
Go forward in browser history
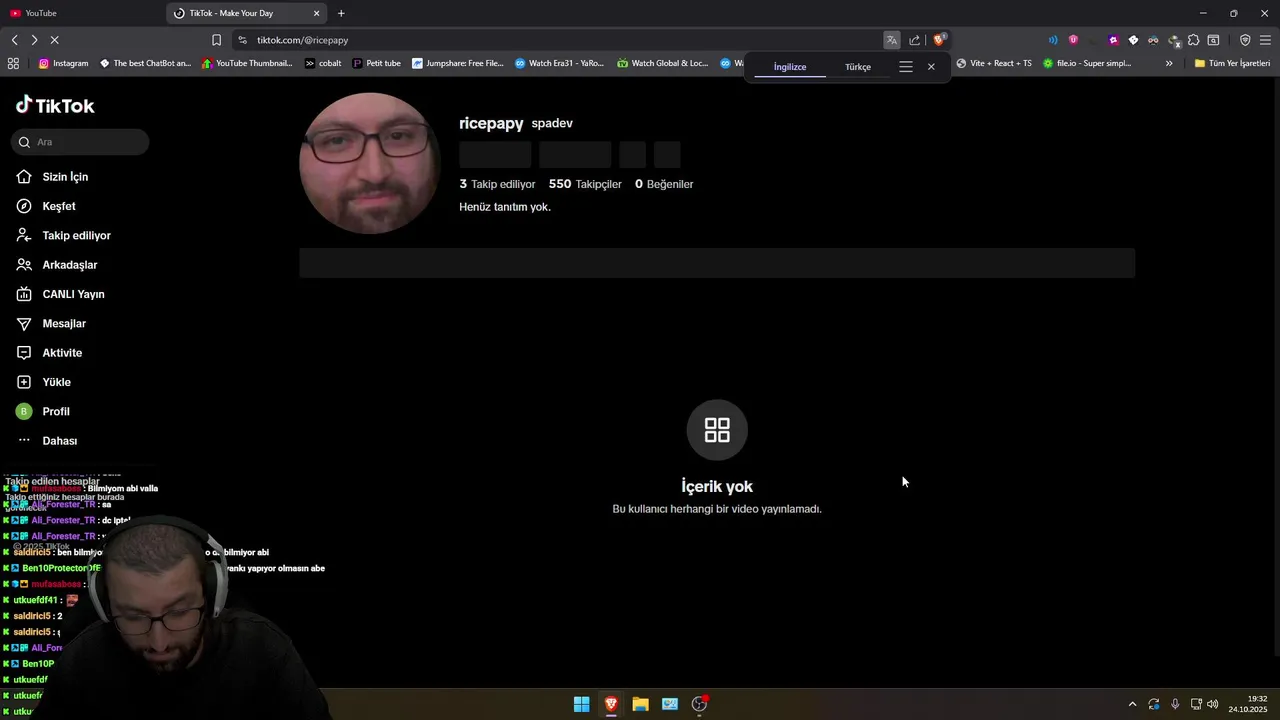pyautogui.click(x=34, y=40)
